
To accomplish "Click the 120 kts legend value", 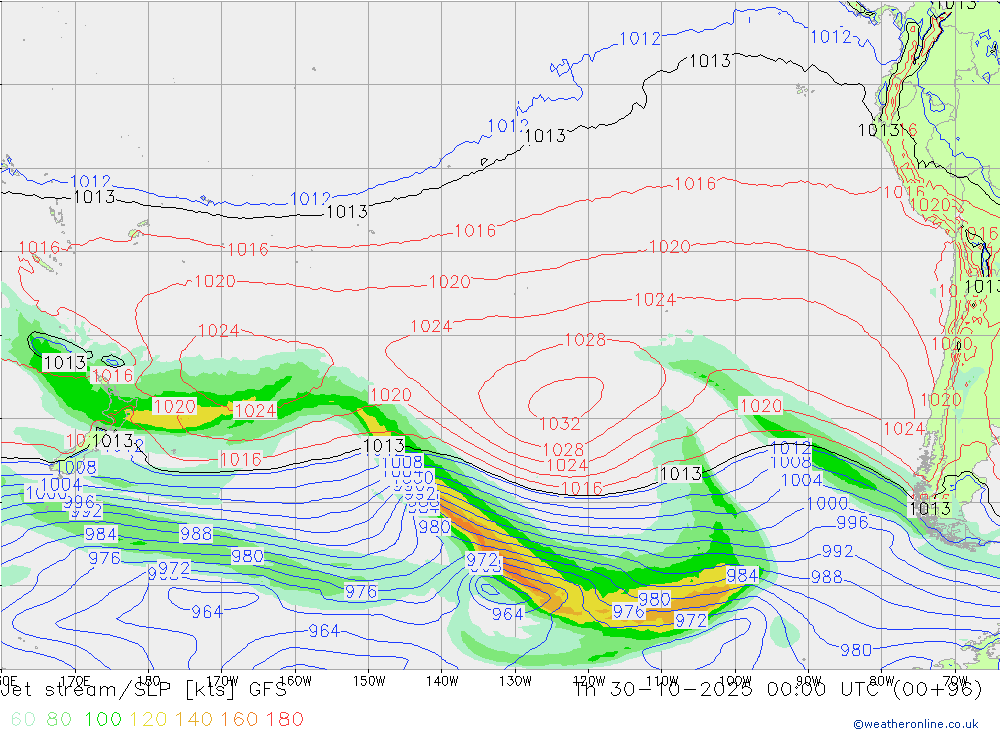I will (148, 719).
